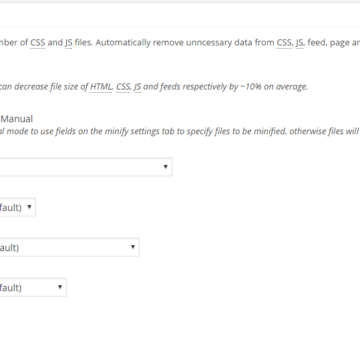Click arrow icon of the widest dropdown
360x360 pixels.
(x=165, y=167)
